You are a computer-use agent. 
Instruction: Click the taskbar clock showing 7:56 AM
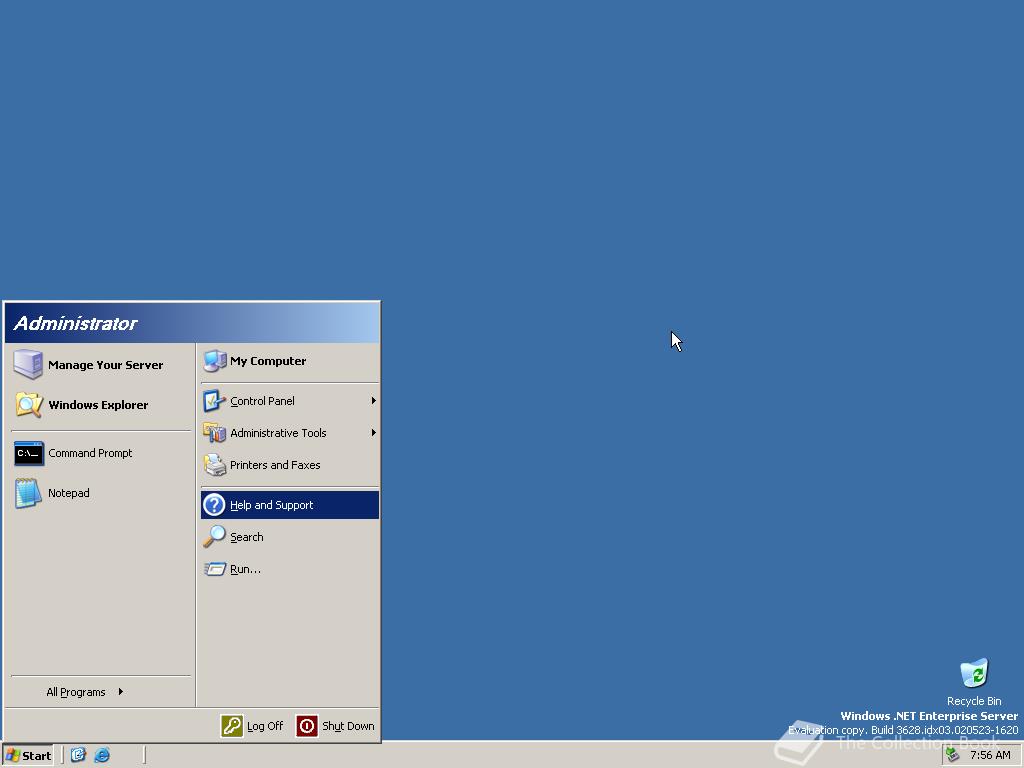tap(990, 756)
